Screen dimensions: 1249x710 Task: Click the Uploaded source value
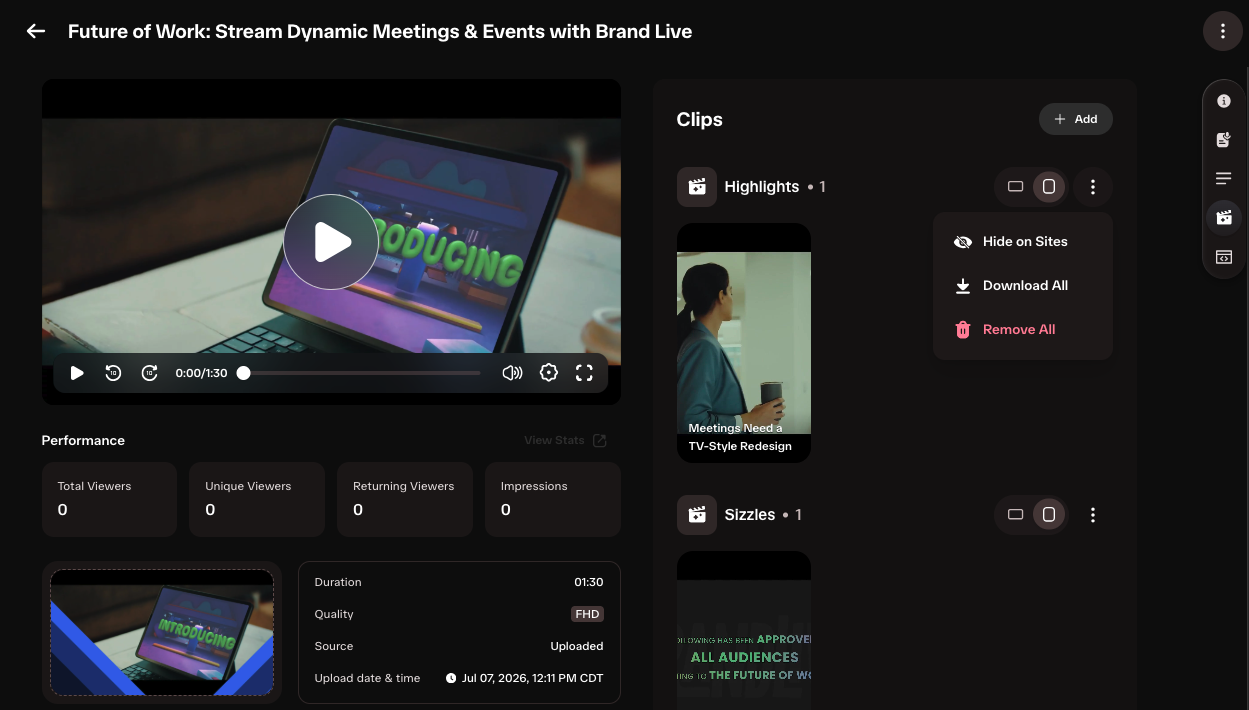[577, 646]
